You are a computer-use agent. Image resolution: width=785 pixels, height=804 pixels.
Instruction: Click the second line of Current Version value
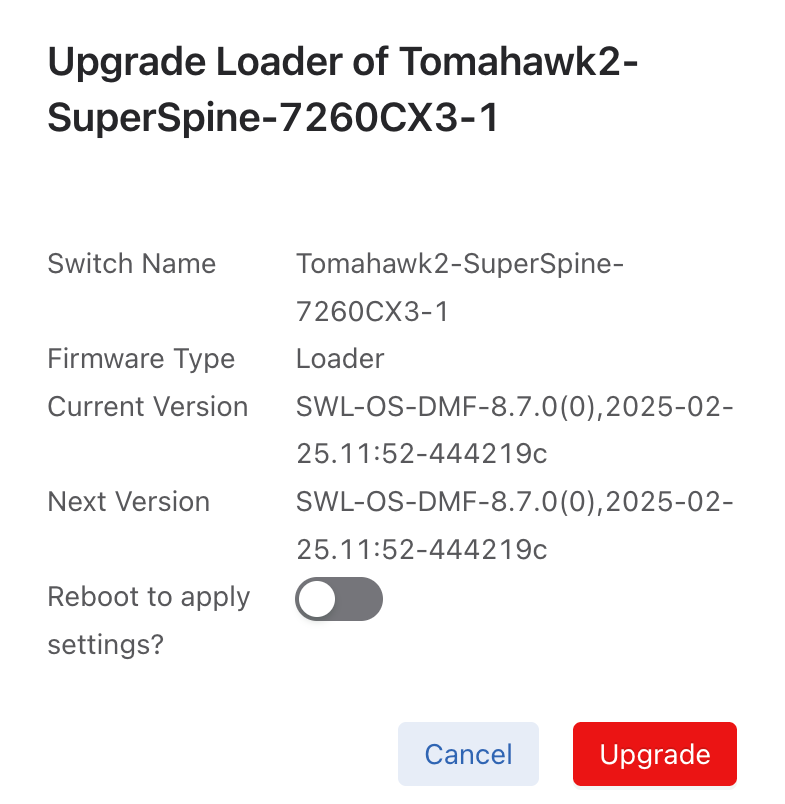coord(421,454)
